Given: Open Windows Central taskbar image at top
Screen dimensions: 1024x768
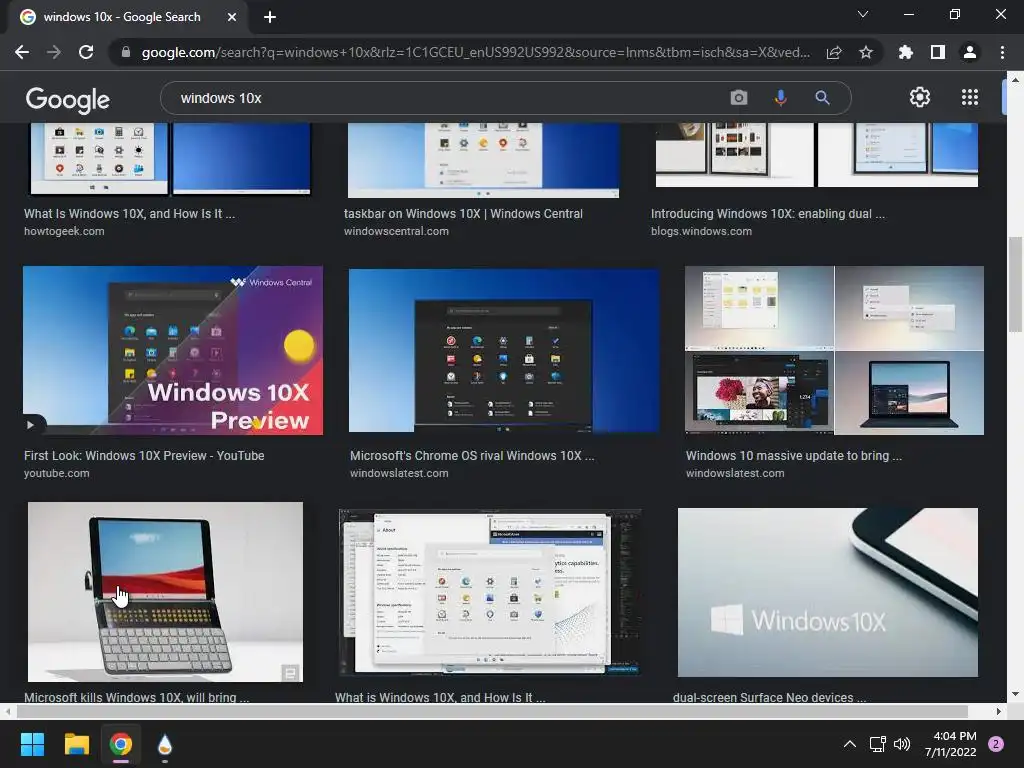Looking at the screenshot, I should 483,160.
